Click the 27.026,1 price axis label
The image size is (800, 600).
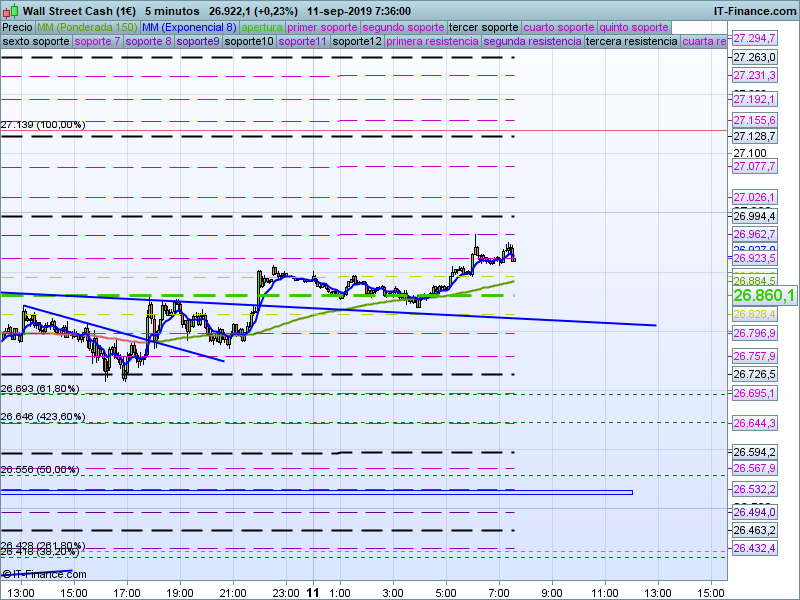click(755, 197)
